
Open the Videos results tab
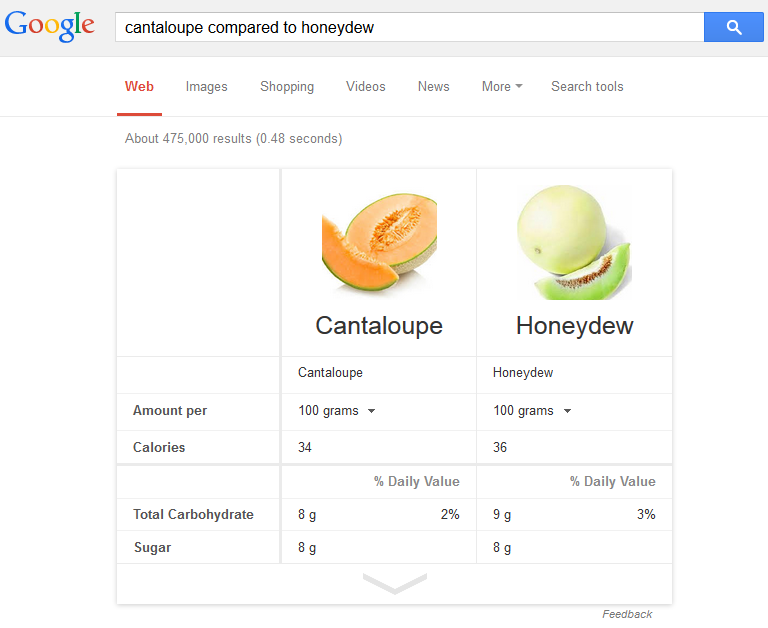coord(366,87)
